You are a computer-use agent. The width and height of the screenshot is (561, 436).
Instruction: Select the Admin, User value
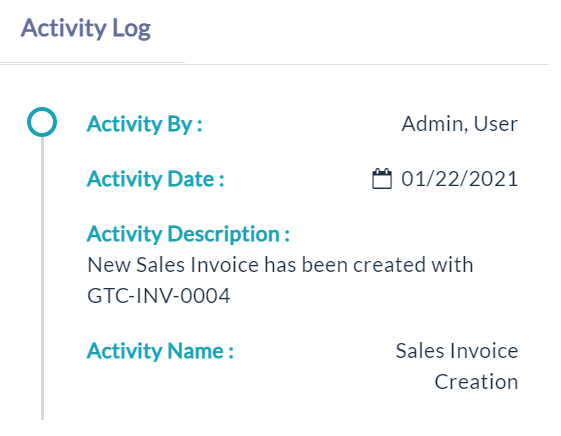460,124
